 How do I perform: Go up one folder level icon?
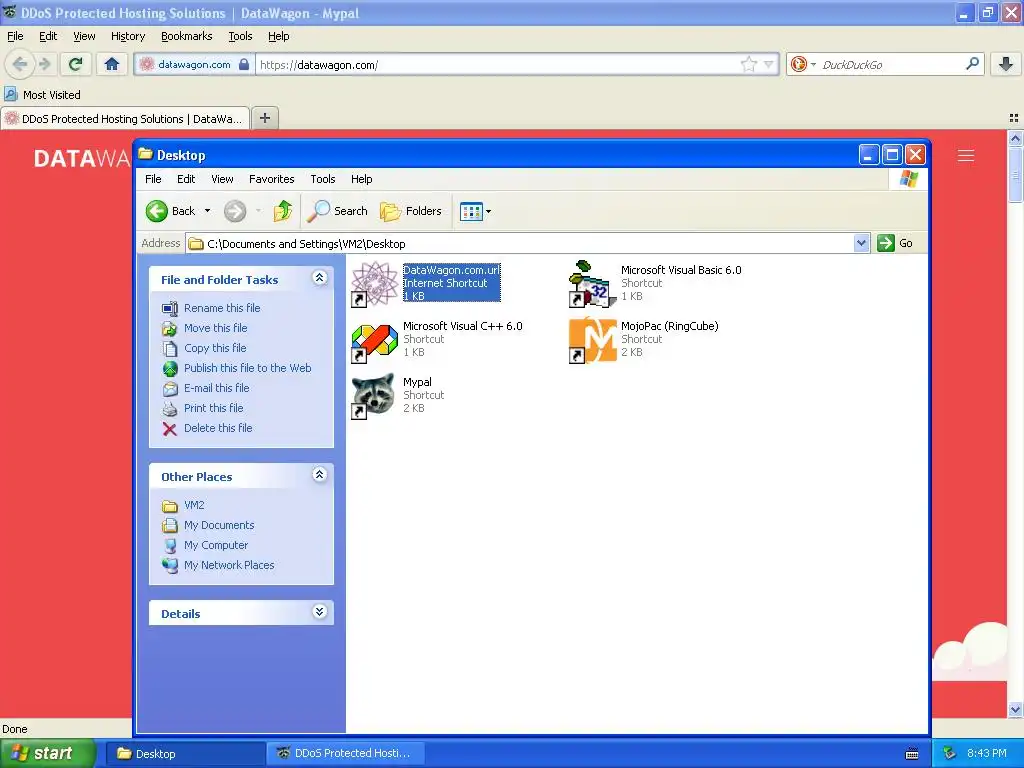pyautogui.click(x=283, y=211)
